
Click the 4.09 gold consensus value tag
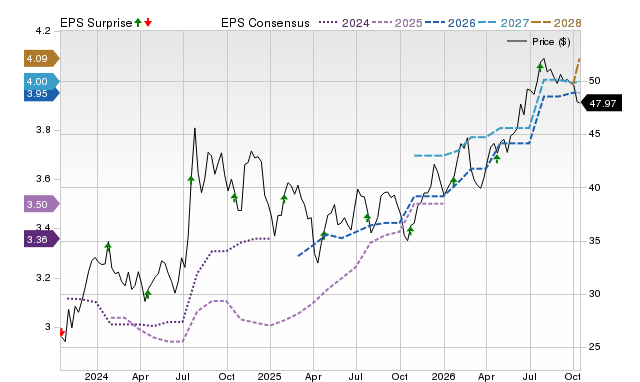pos(41,58)
